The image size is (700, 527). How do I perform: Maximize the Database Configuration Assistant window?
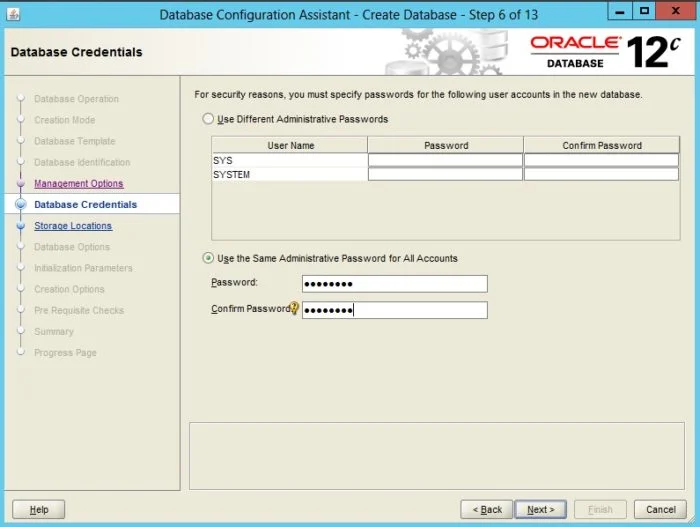pyautogui.click(x=644, y=11)
